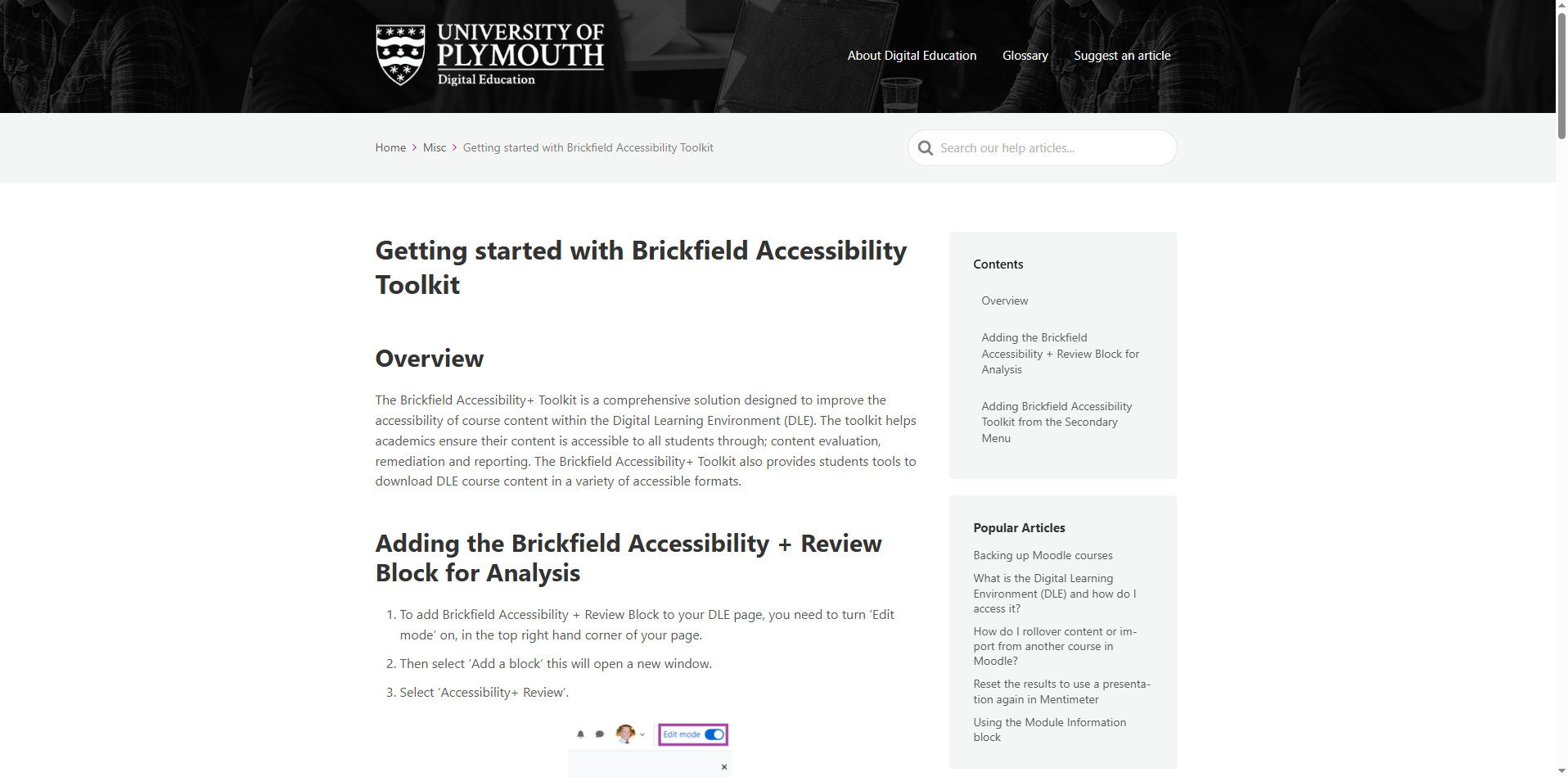Select Suggest an article

point(1122,56)
